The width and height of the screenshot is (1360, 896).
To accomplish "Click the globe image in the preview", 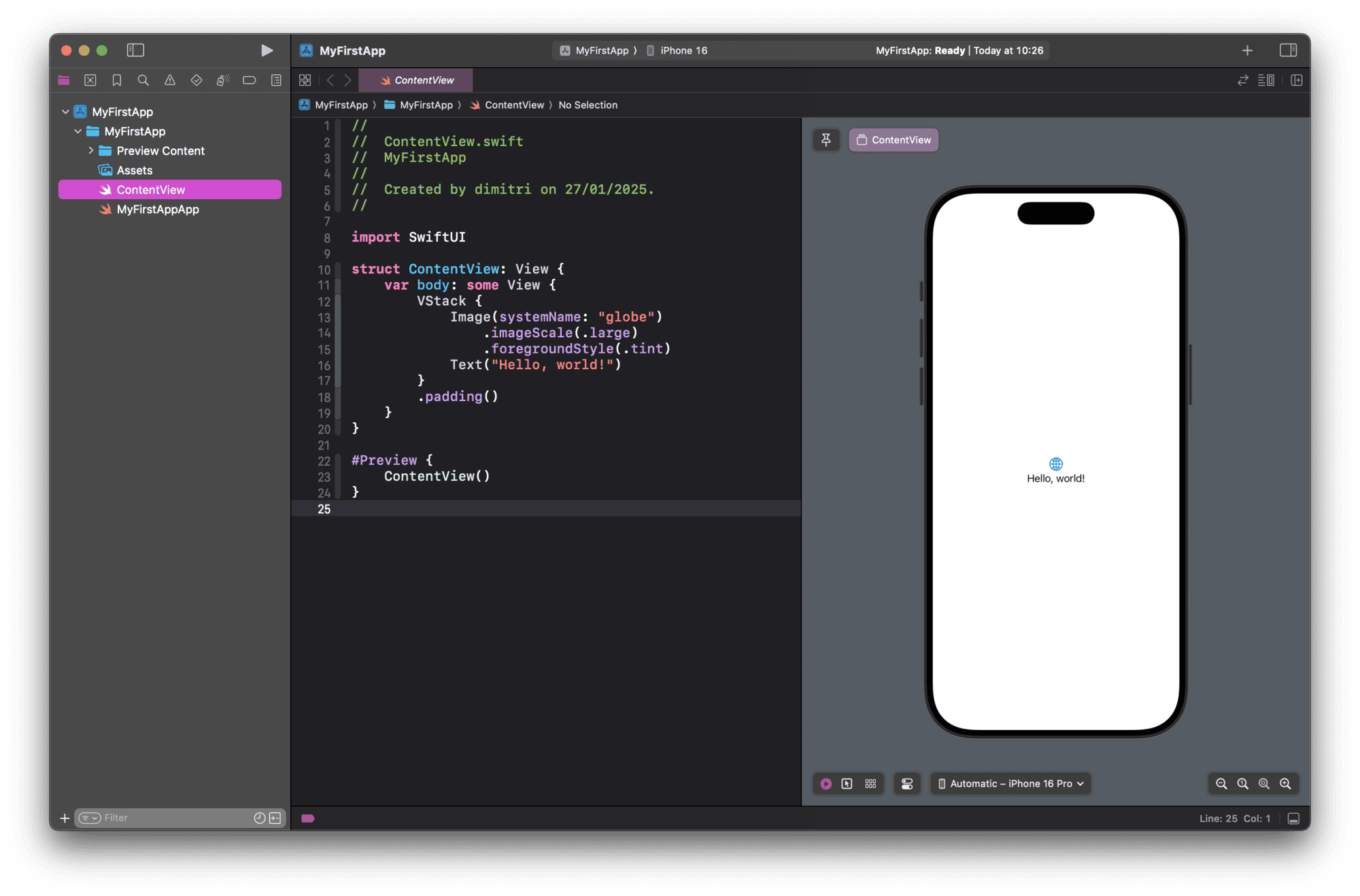I will [1055, 464].
